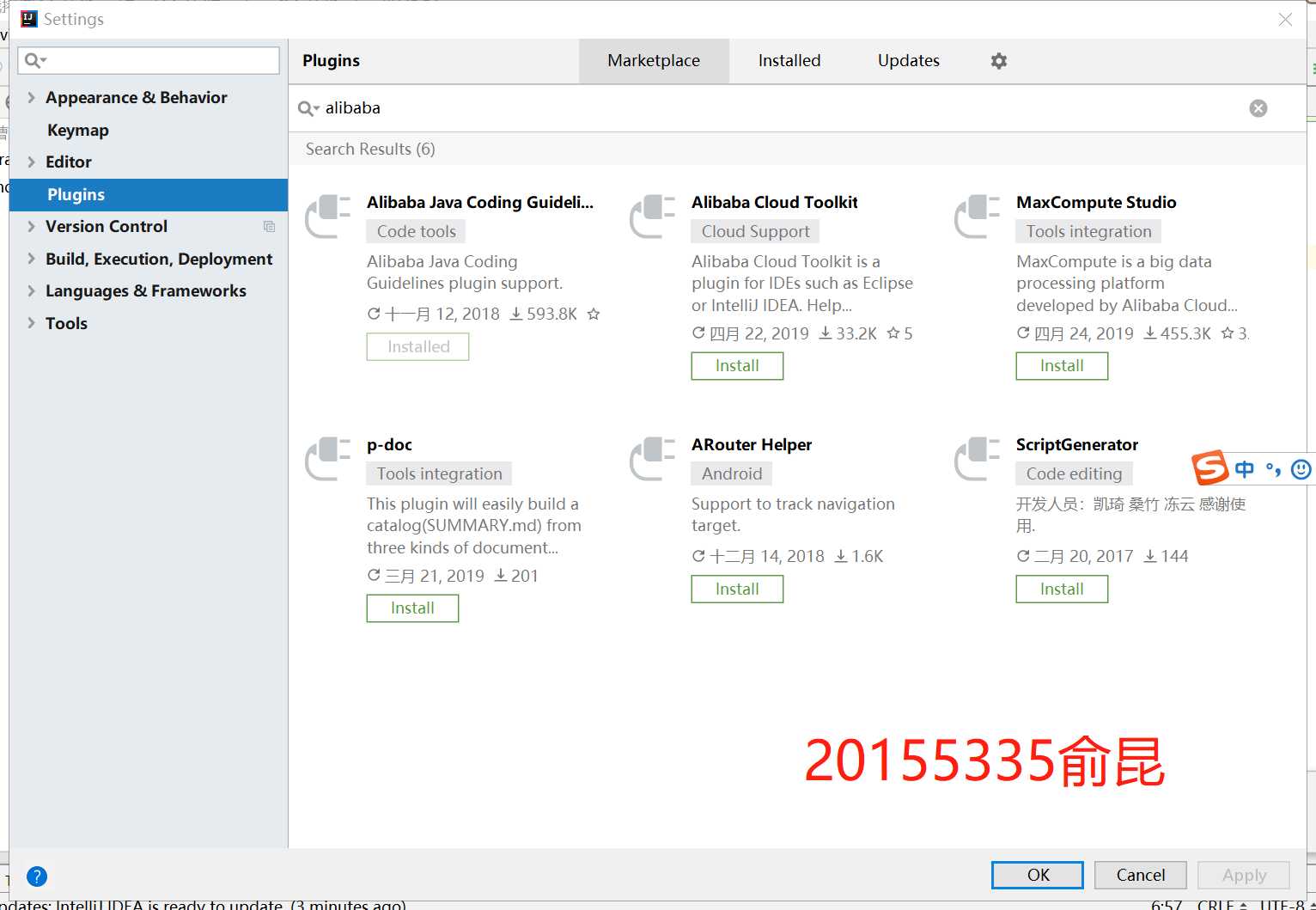The height and width of the screenshot is (910, 1316).
Task: Click the plugins settings gear icon
Action: pyautogui.click(x=998, y=61)
